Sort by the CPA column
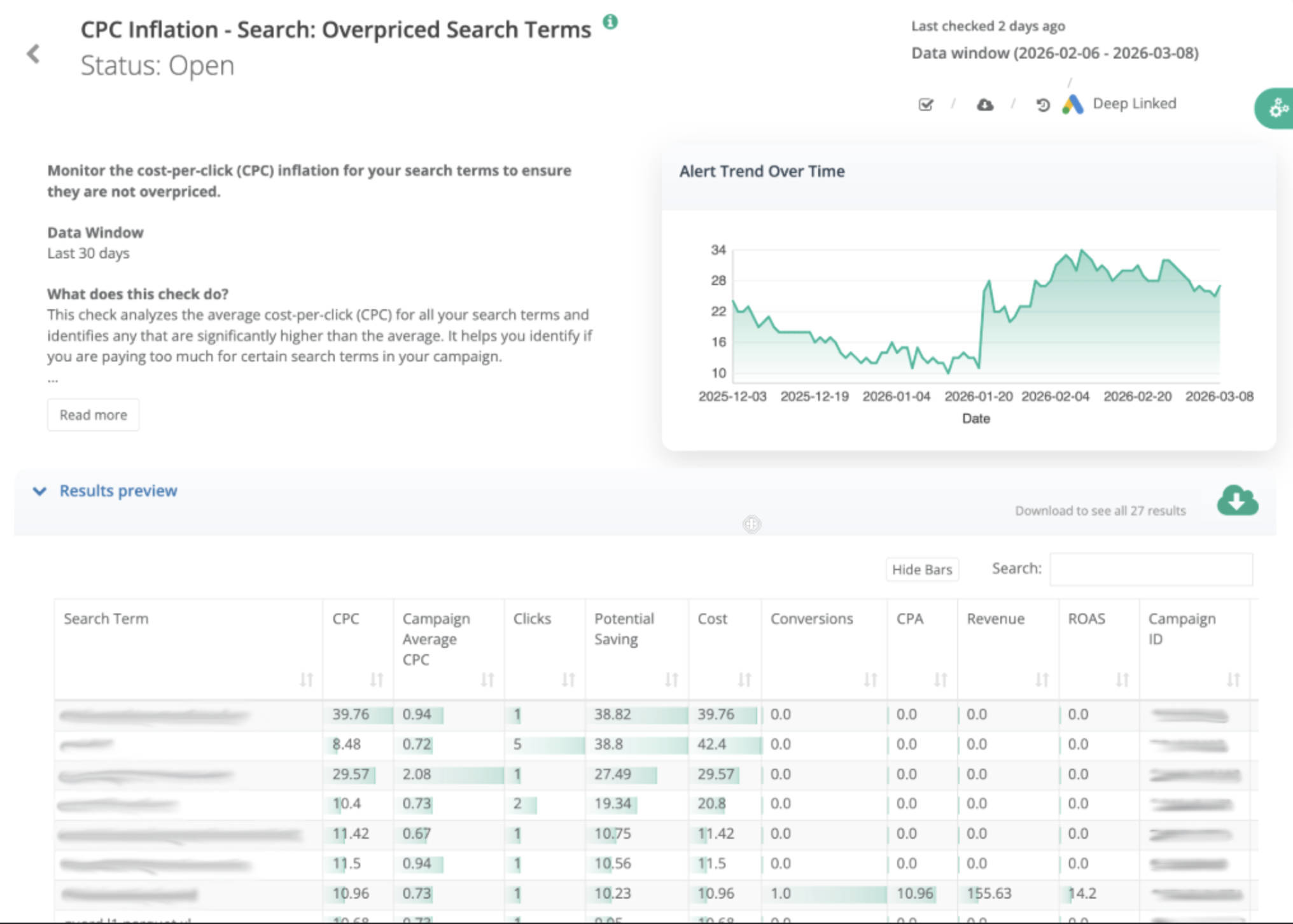1293x924 pixels. [x=940, y=680]
